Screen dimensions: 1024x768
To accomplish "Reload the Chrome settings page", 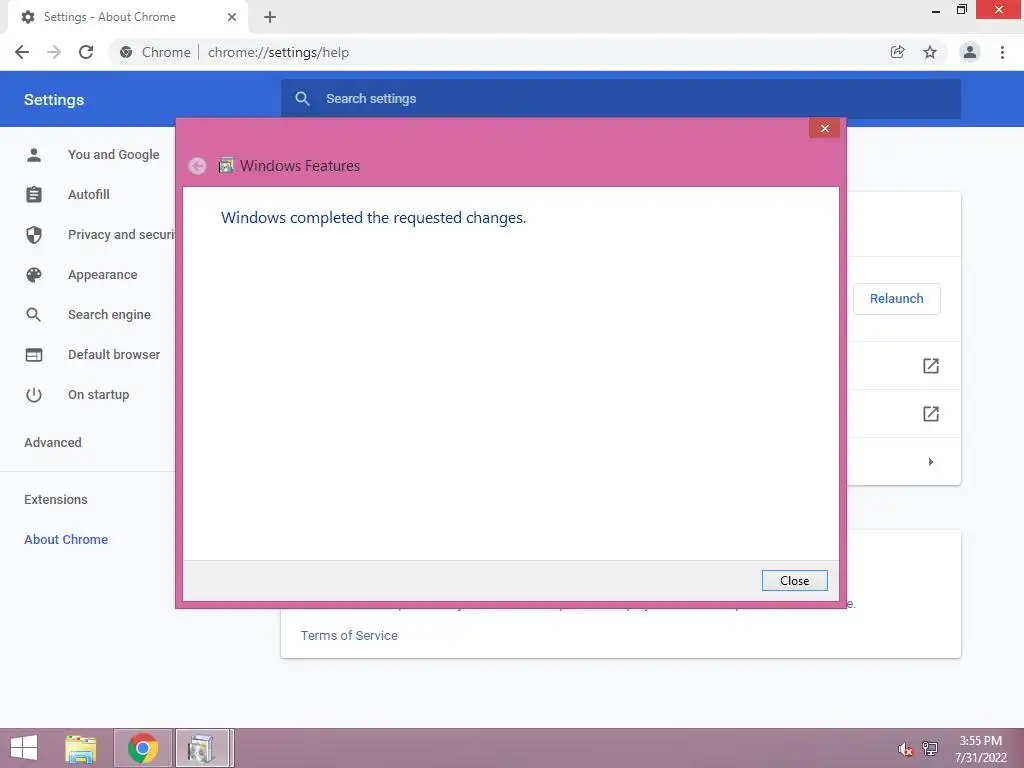I will tap(86, 52).
